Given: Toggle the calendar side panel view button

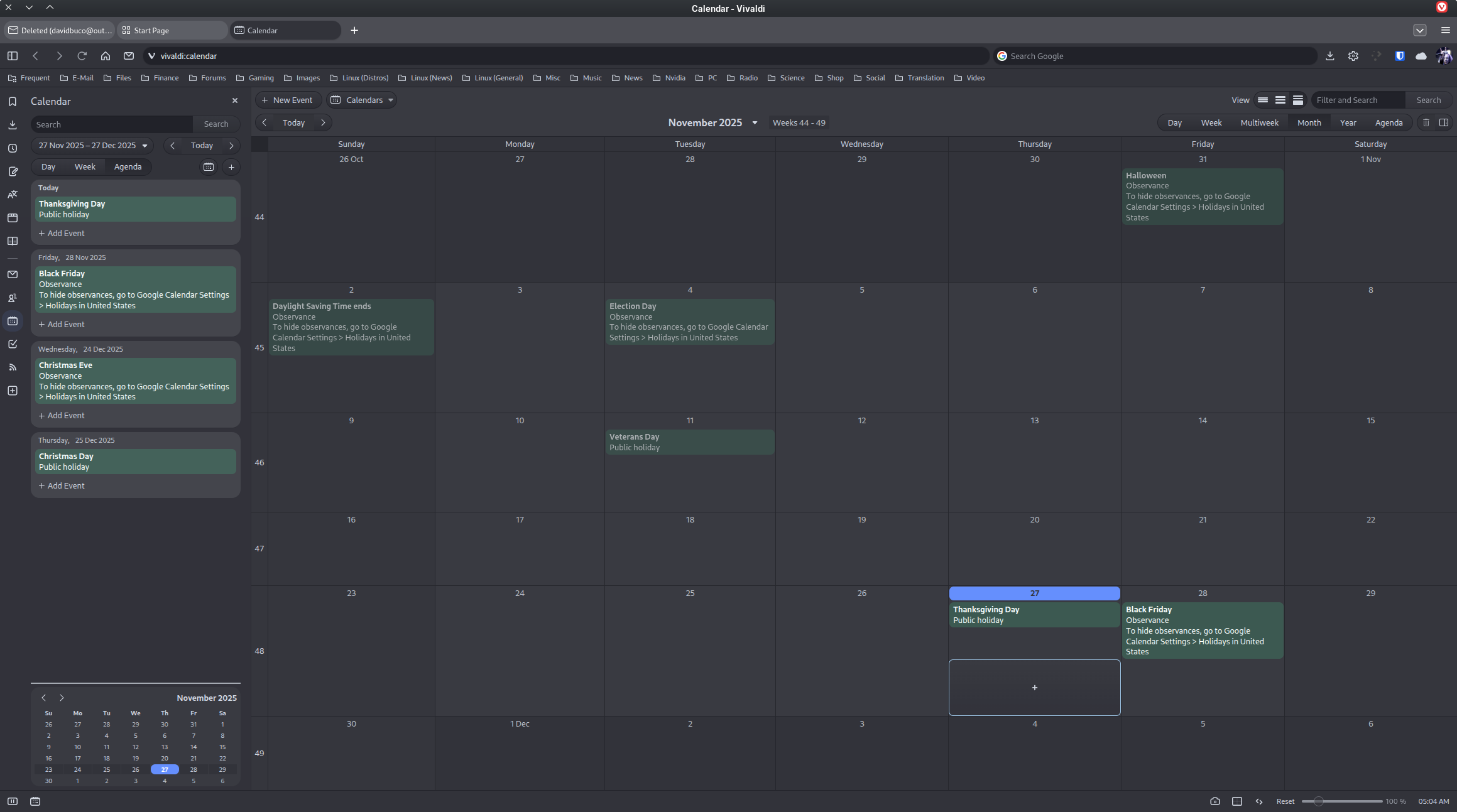Looking at the screenshot, I should (1443, 122).
